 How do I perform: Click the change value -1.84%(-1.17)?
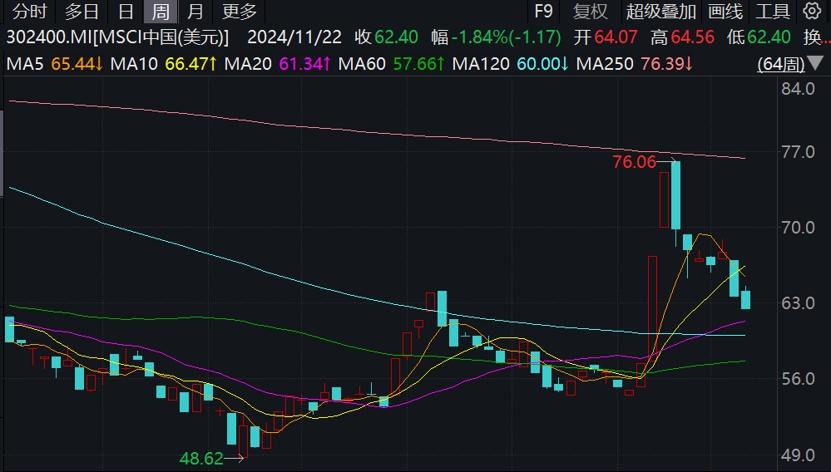coord(506,37)
